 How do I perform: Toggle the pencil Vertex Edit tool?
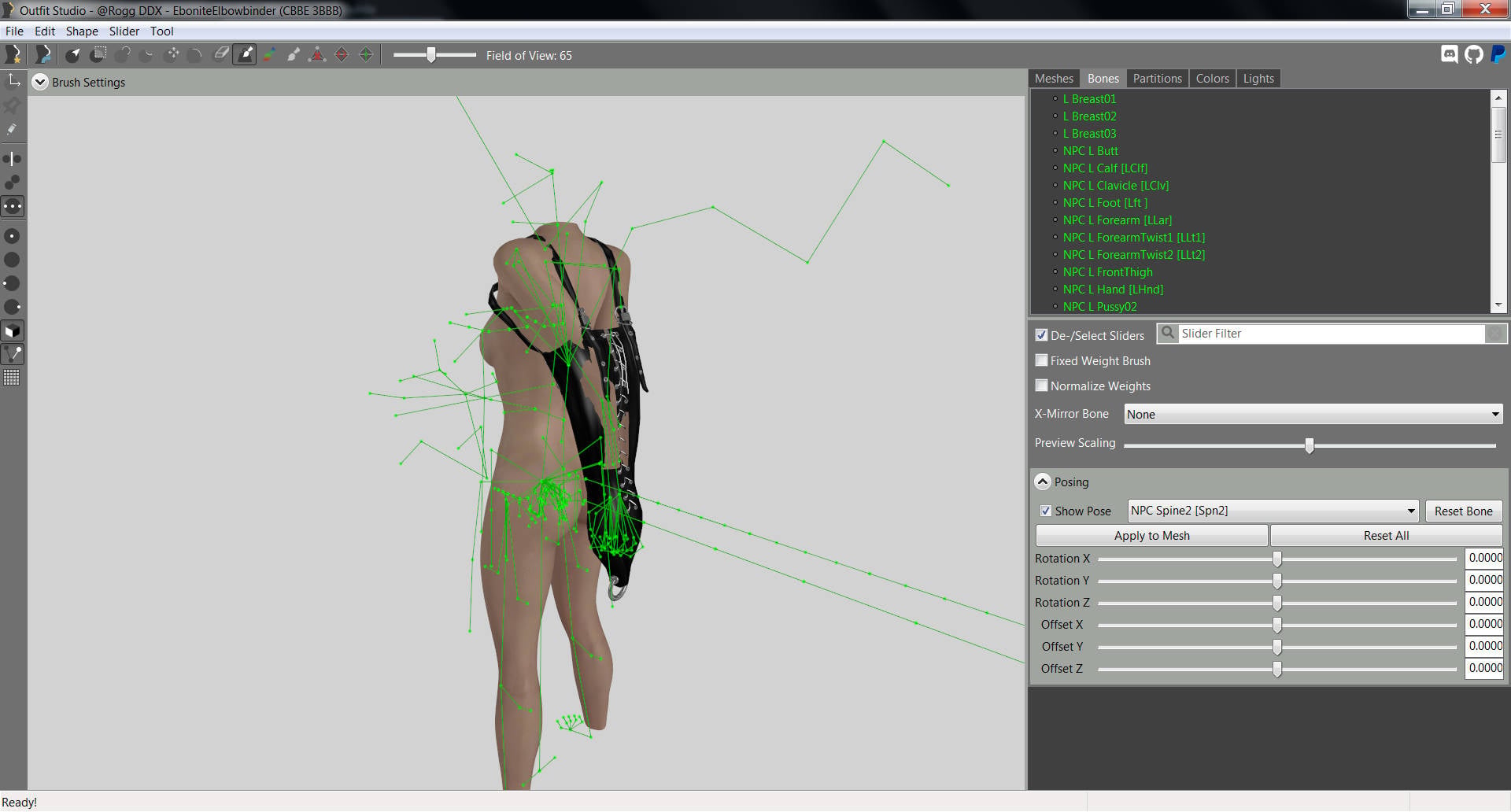pos(13,129)
